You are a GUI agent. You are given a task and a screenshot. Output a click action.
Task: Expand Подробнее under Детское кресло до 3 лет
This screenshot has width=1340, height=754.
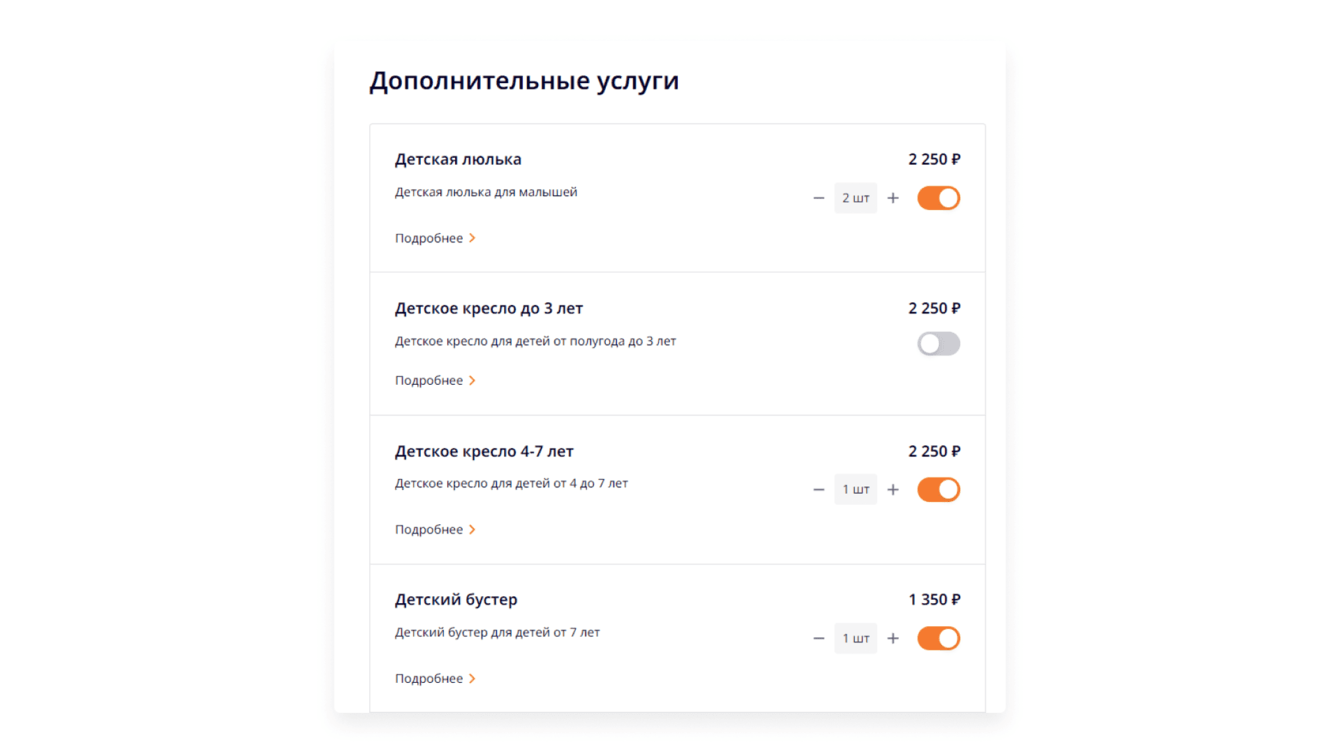pos(435,381)
